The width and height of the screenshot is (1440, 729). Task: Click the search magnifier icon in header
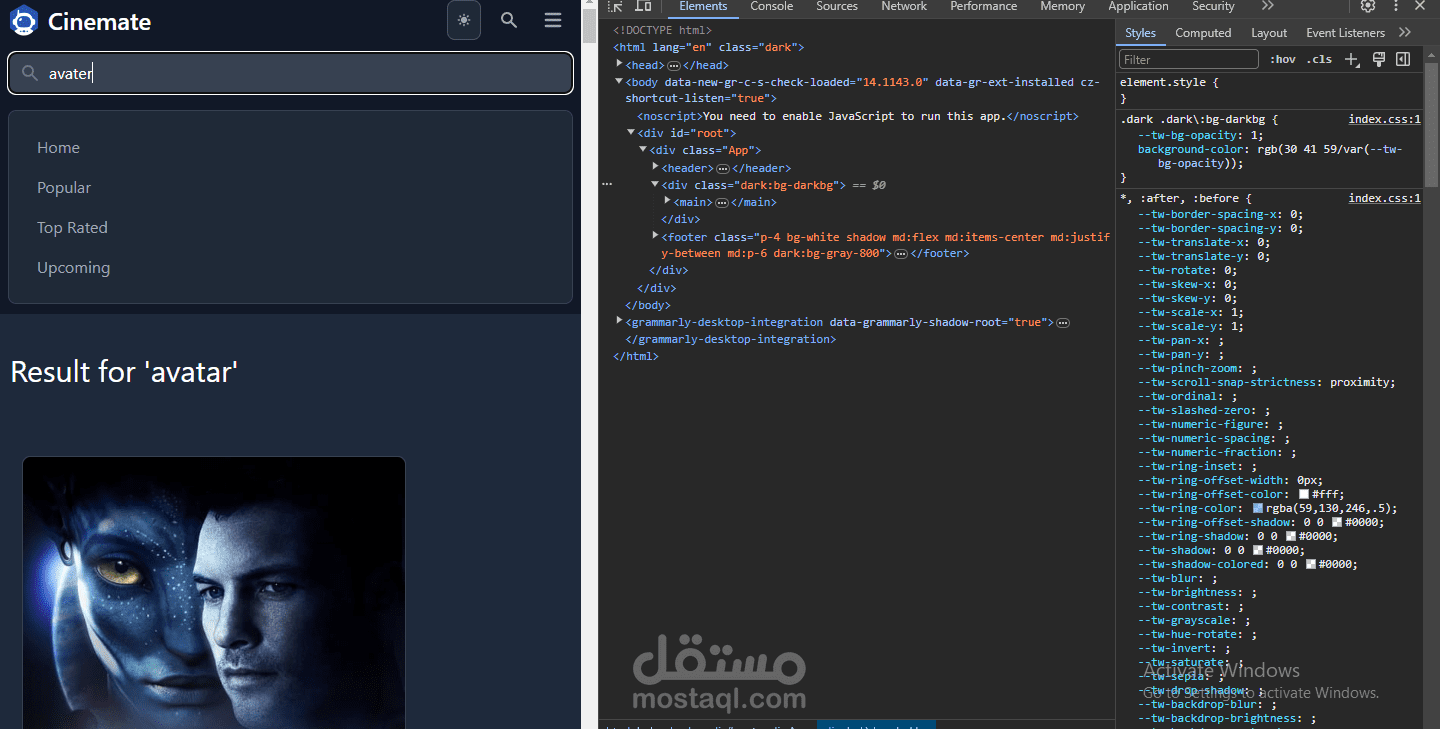click(509, 20)
